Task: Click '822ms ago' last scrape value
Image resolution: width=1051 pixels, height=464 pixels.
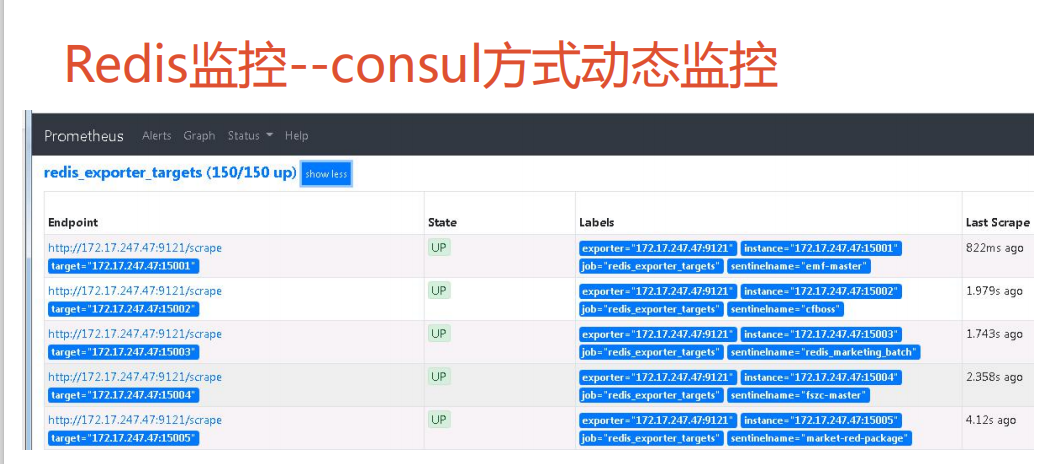Action: click(995, 248)
